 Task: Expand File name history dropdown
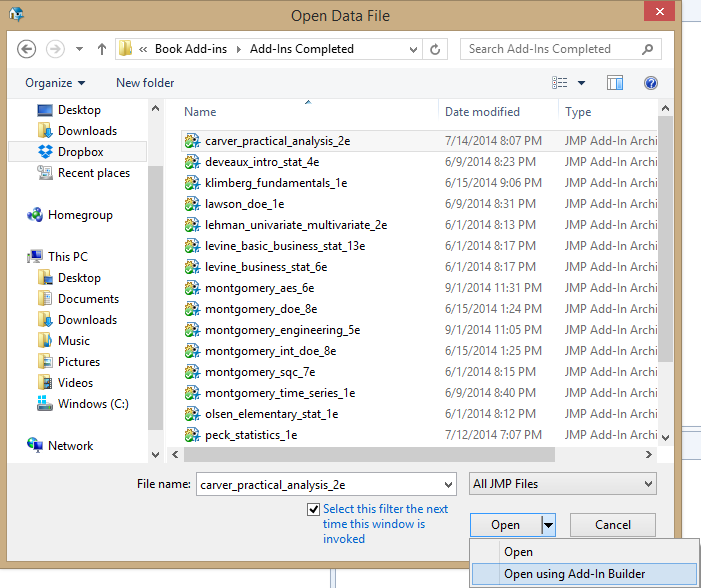click(x=448, y=485)
